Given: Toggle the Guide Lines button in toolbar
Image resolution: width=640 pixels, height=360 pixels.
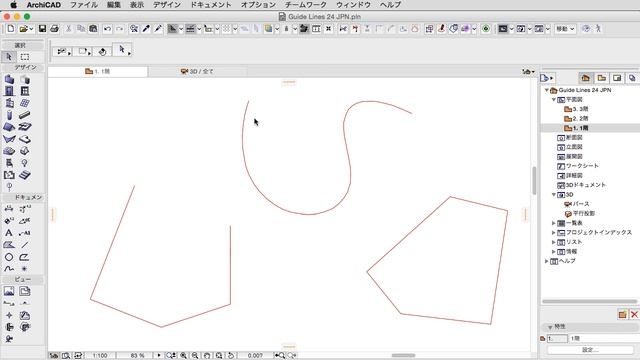Looking at the screenshot, I should [x=172, y=29].
